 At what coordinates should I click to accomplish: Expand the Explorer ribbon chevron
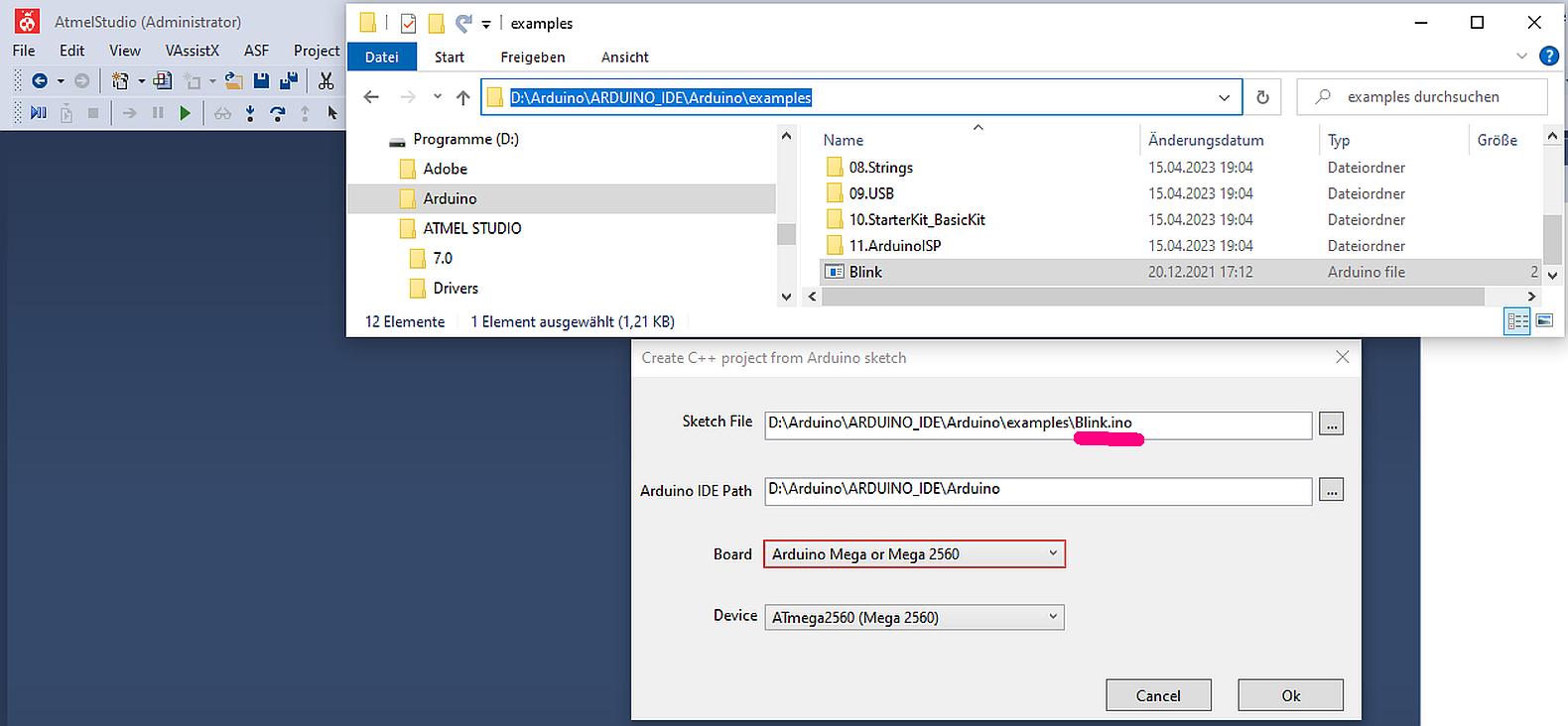coord(1522,57)
